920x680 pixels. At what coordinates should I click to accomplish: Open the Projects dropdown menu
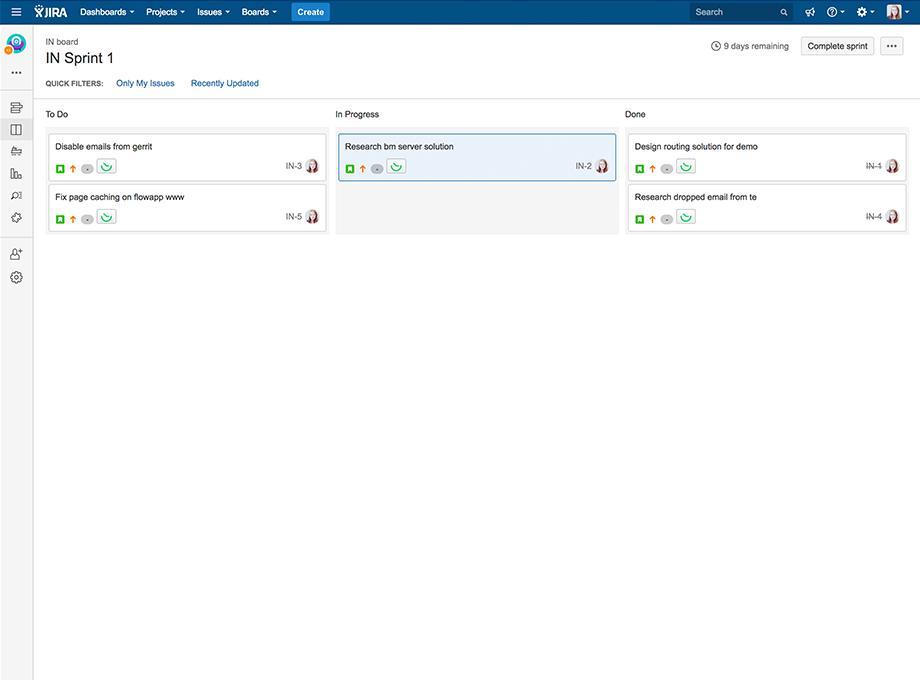click(165, 12)
